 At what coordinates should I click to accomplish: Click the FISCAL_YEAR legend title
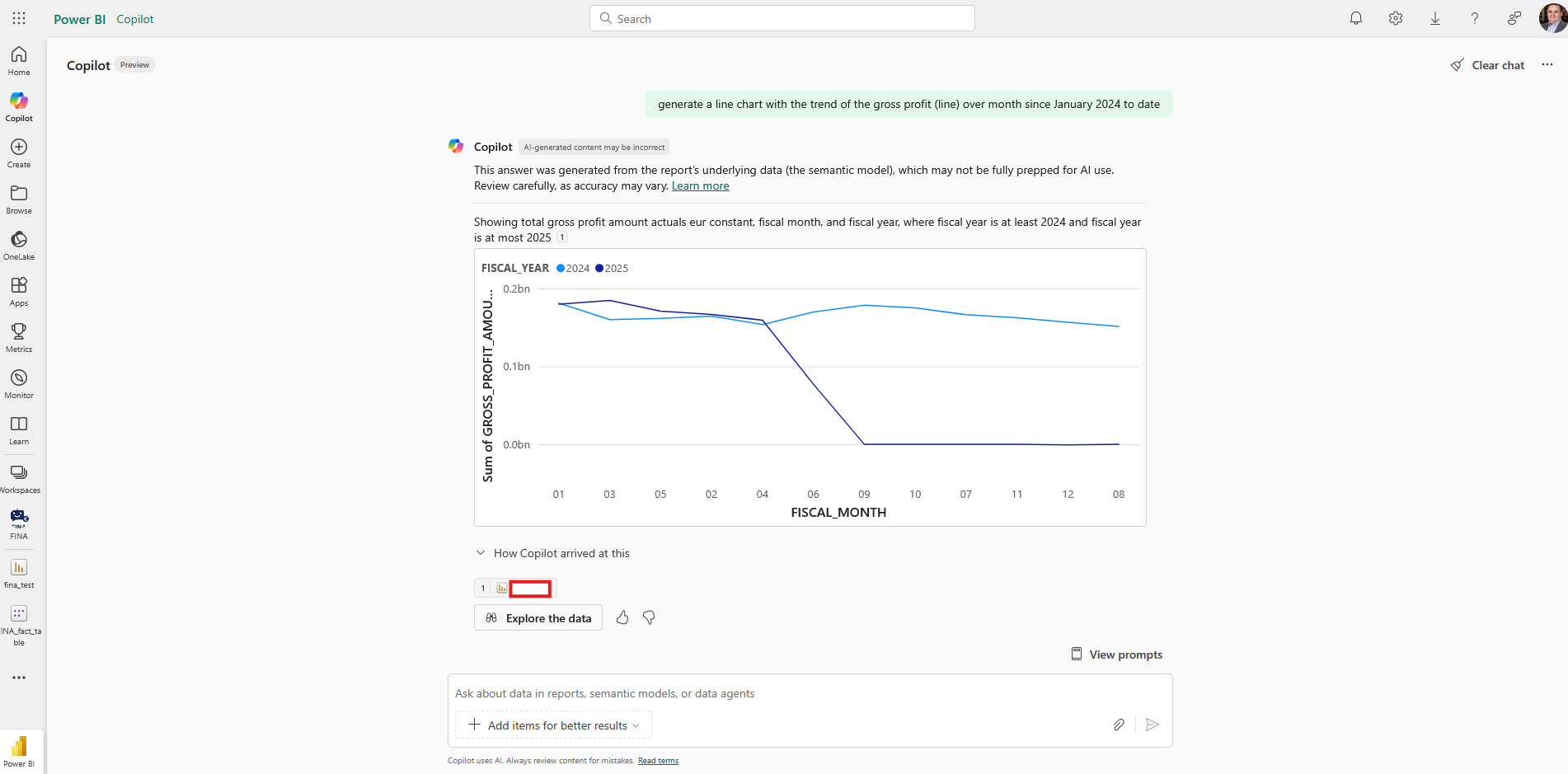click(515, 268)
